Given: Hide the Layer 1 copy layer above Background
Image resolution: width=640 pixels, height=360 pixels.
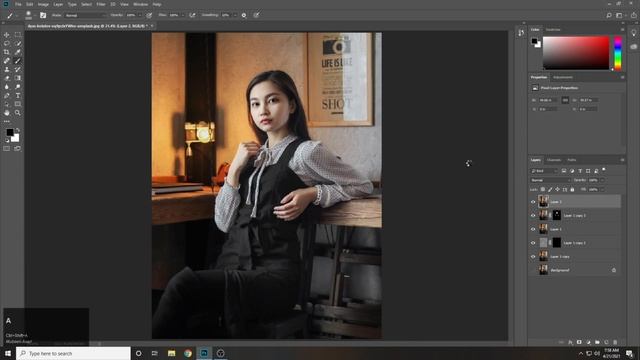Looking at the screenshot, I should click(533, 256).
